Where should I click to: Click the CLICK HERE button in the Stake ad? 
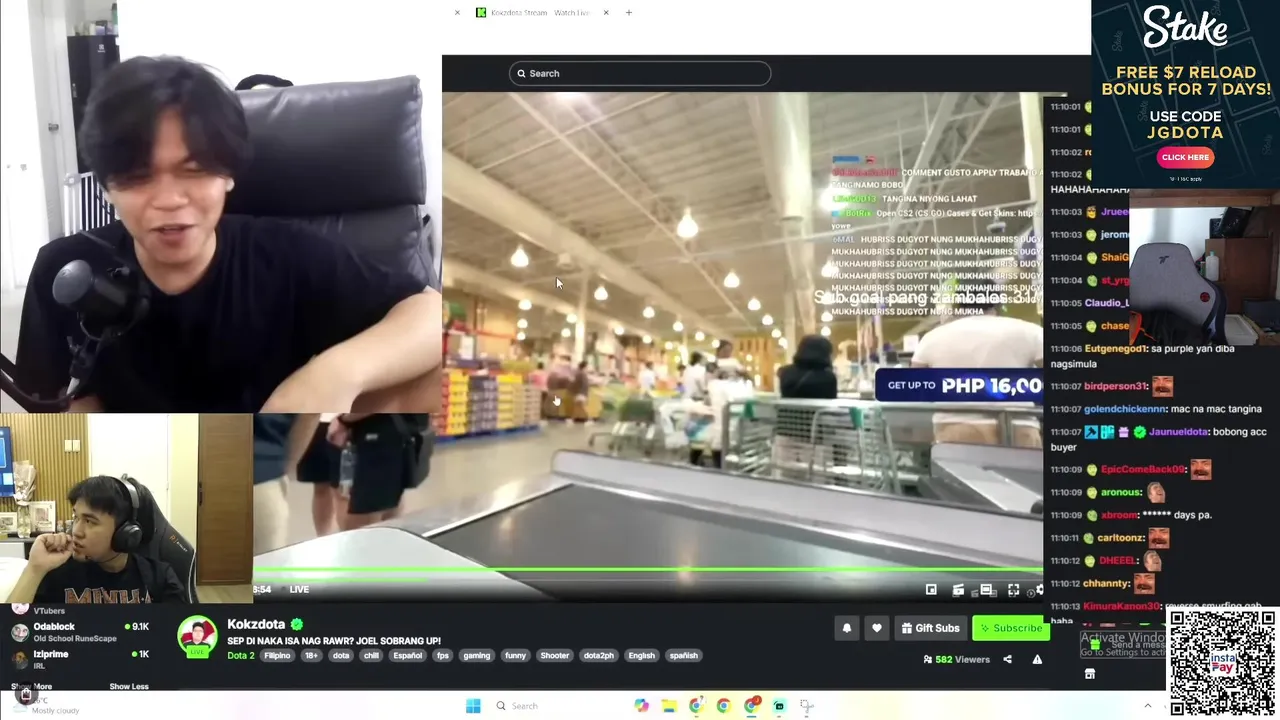[1185, 157]
